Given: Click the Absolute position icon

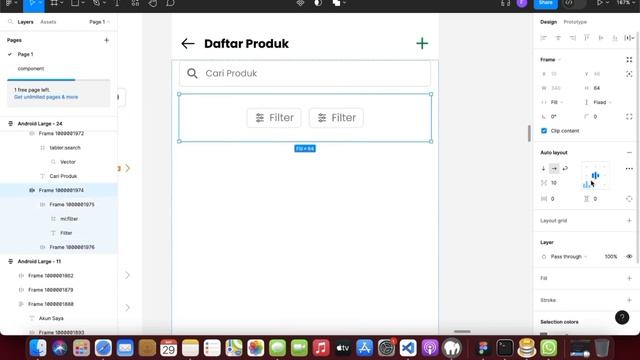Looking at the screenshot, I should tap(629, 74).
